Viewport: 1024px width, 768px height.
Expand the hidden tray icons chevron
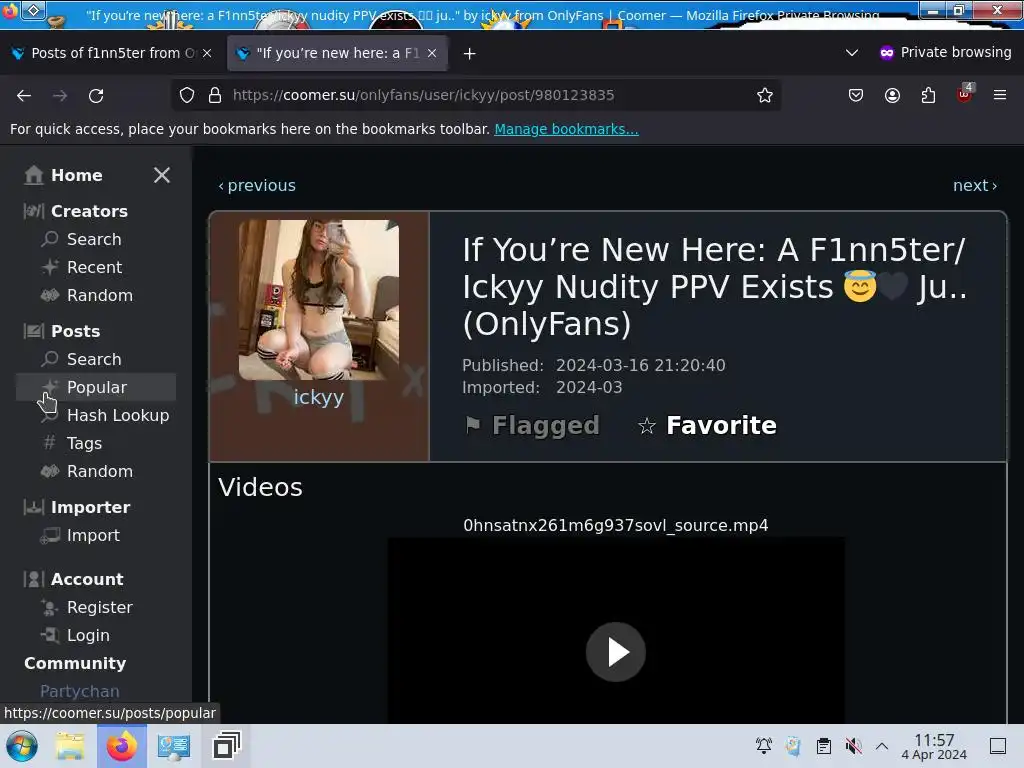click(882, 746)
